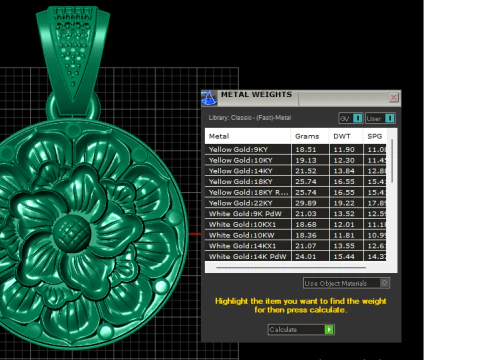
Task: Select the Yellow Gold:14KY row
Action: (x=296, y=171)
